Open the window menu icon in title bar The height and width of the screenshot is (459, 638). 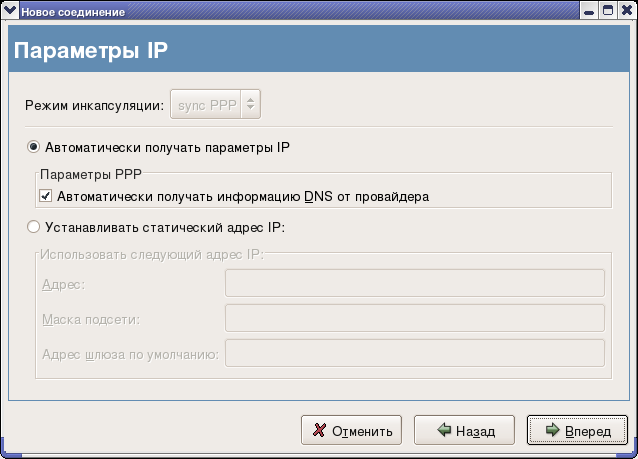click(x=9, y=10)
